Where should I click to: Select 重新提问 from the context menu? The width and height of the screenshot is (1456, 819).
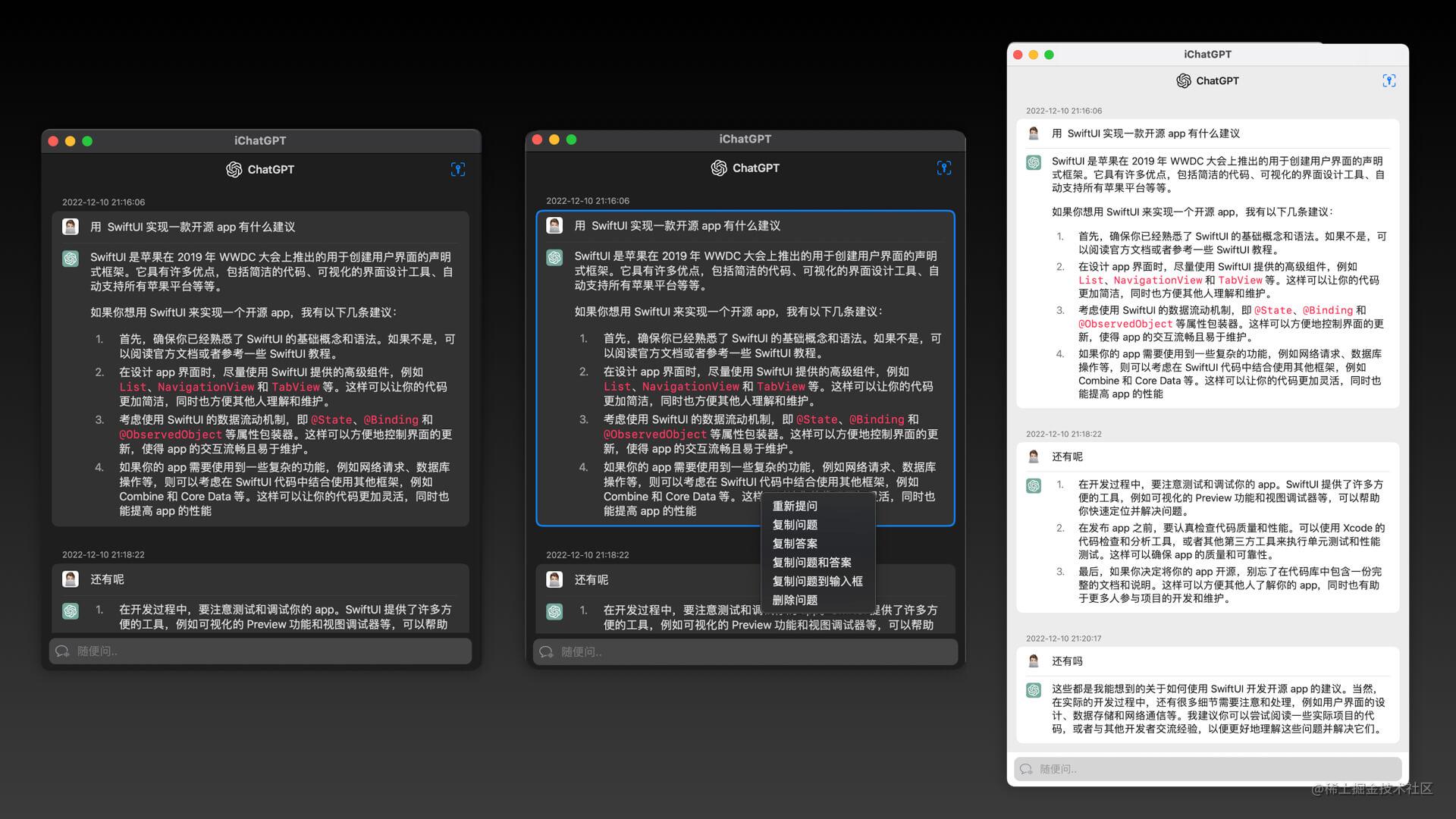pyautogui.click(x=794, y=505)
